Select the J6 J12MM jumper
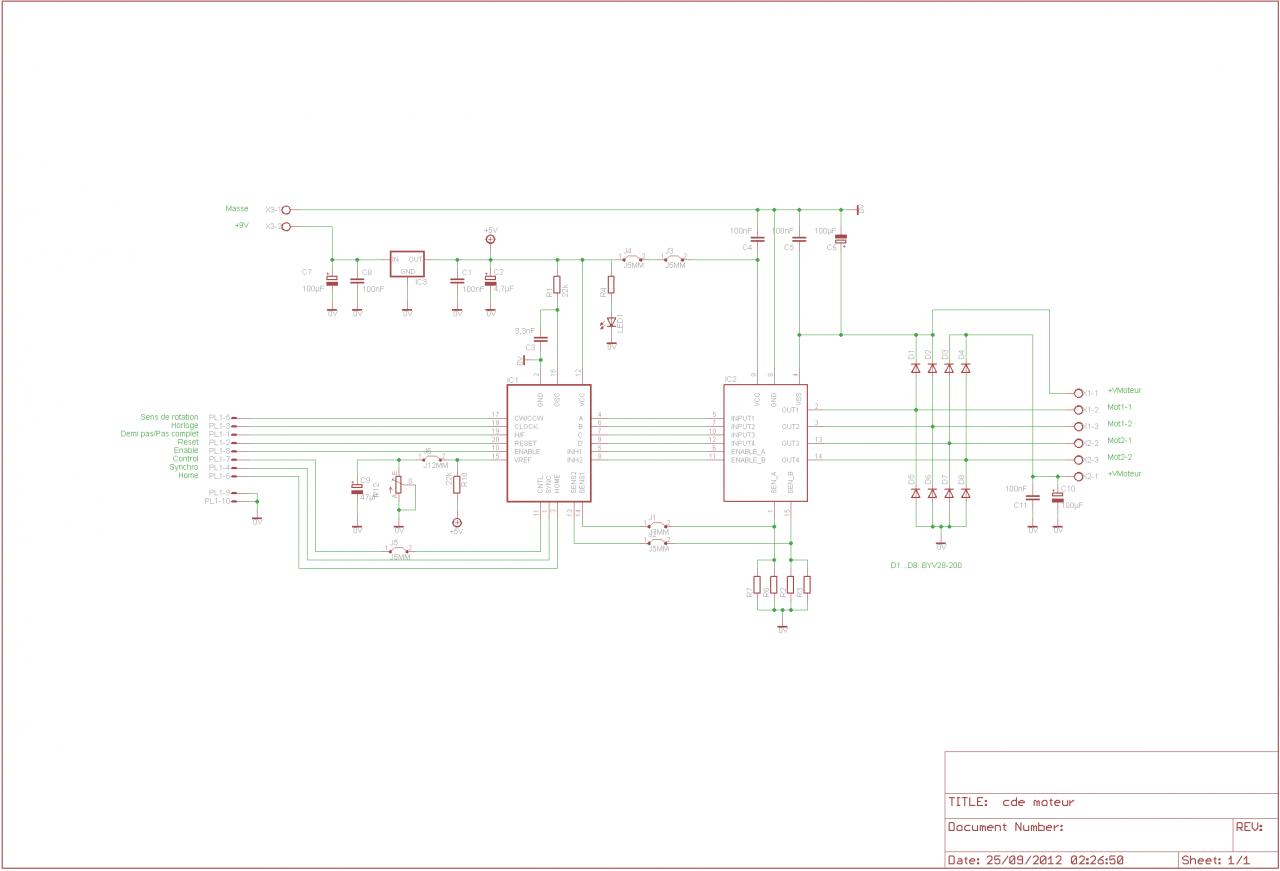This screenshot has height=871, width=1280. (x=432, y=459)
